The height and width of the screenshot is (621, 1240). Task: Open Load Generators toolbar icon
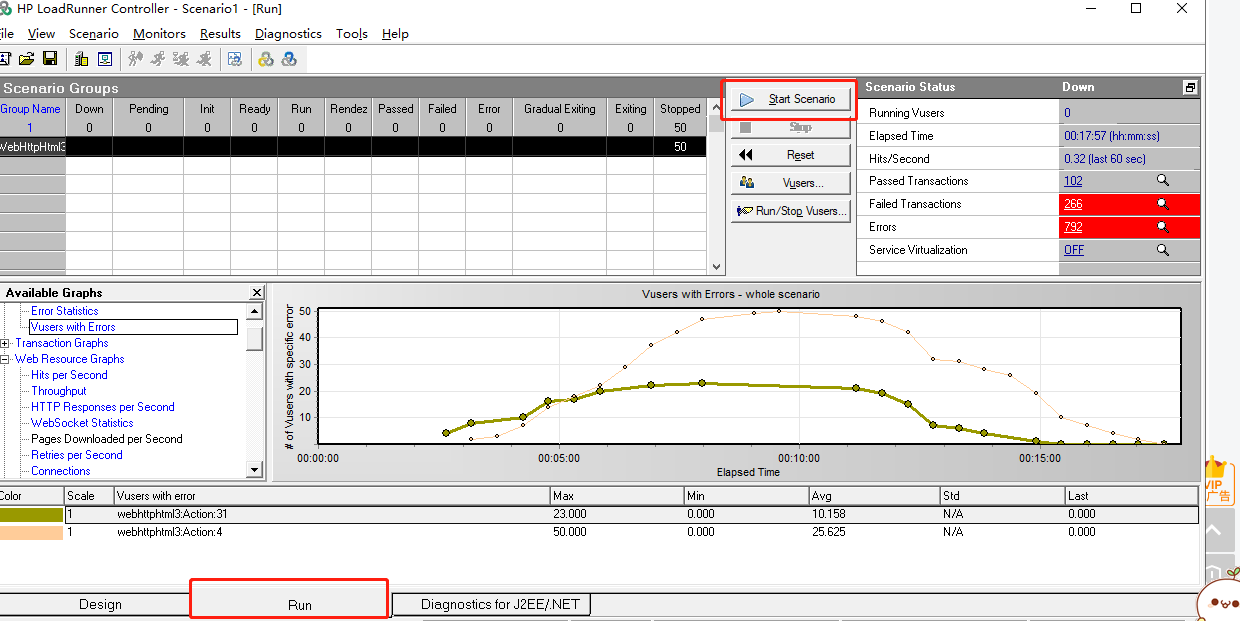pos(82,59)
